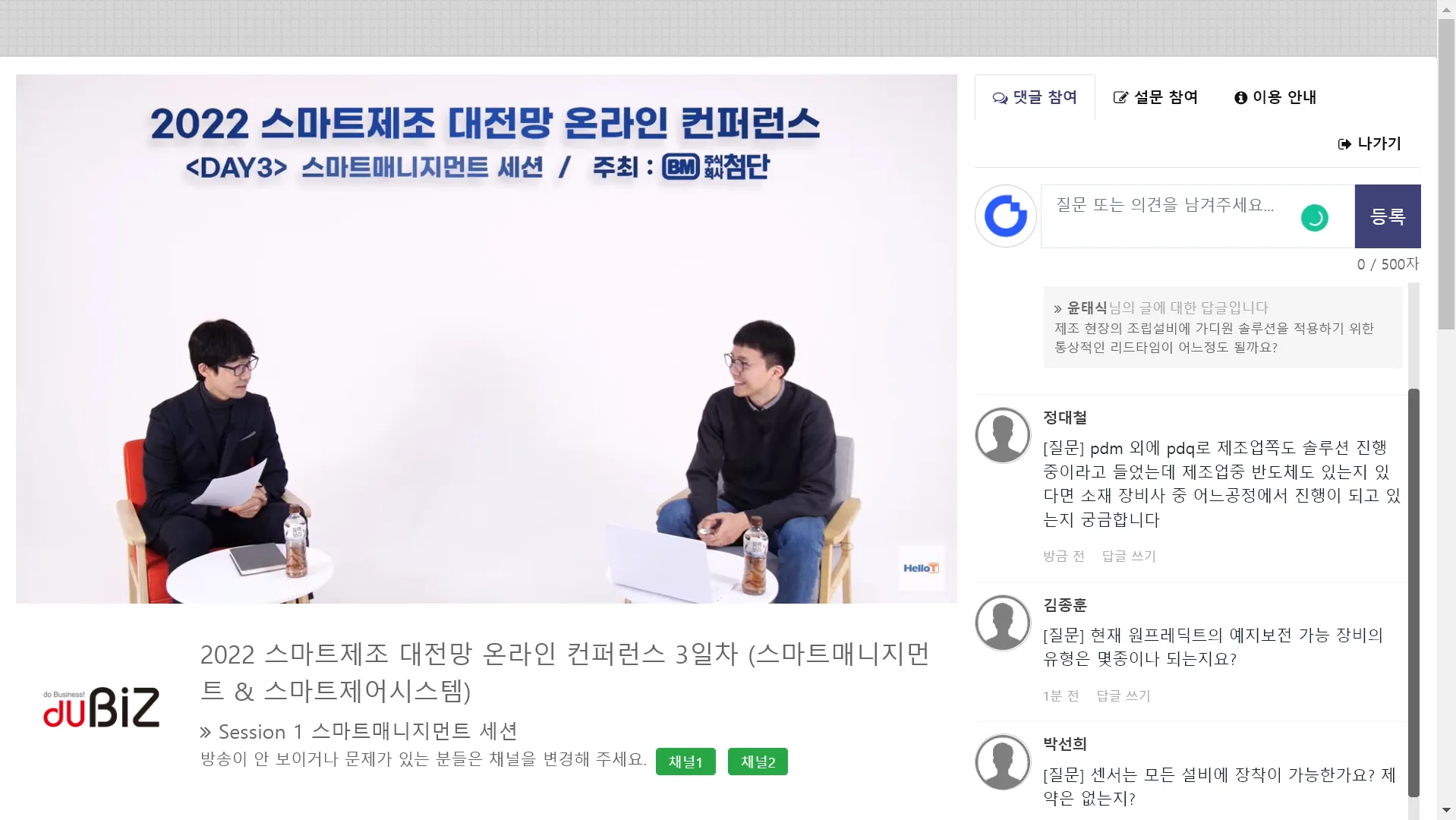The image size is (1456, 820).
Task: Open the 이용 안내 tab
Action: [x=1275, y=97]
